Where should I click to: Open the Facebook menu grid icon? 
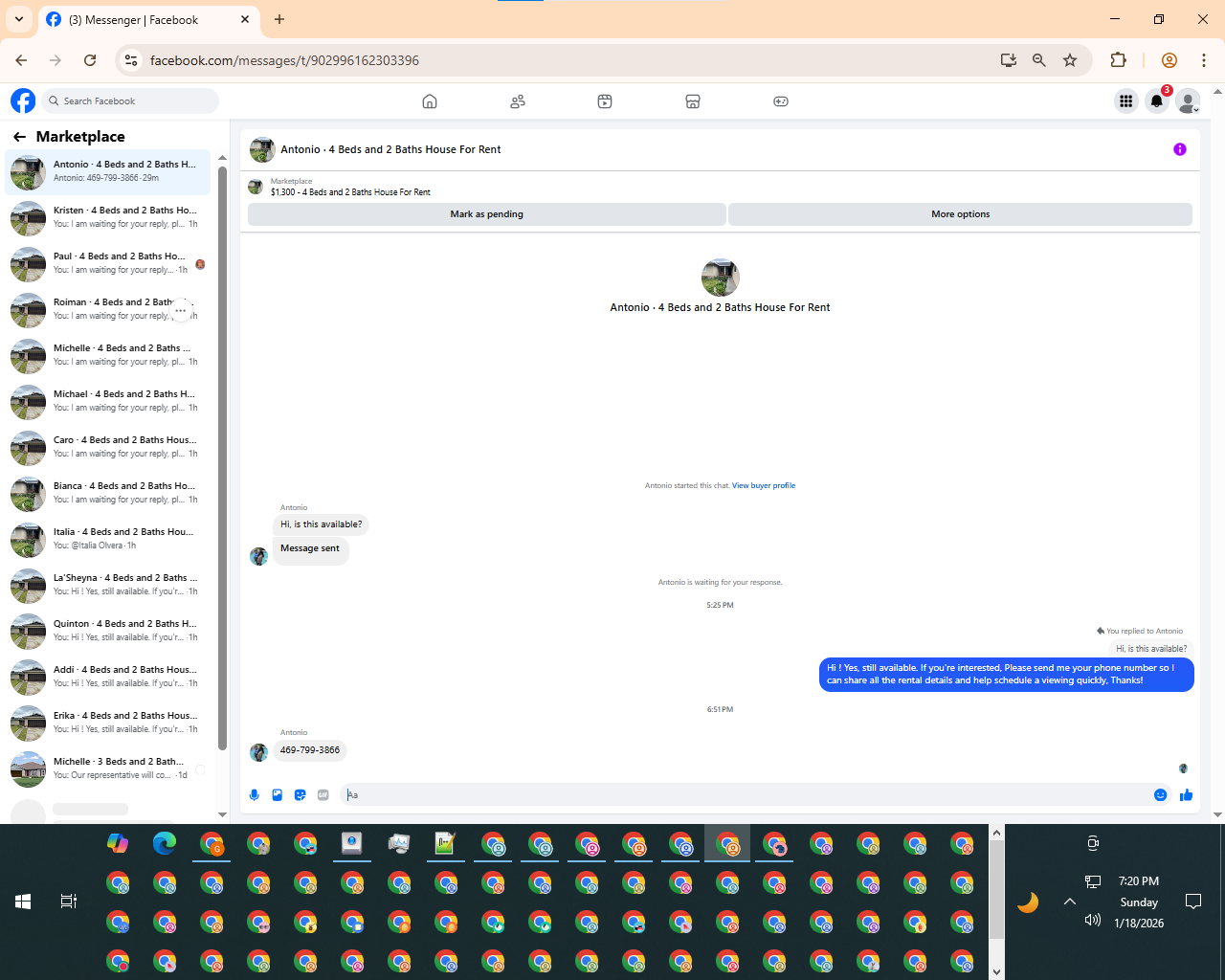pyautogui.click(x=1126, y=100)
